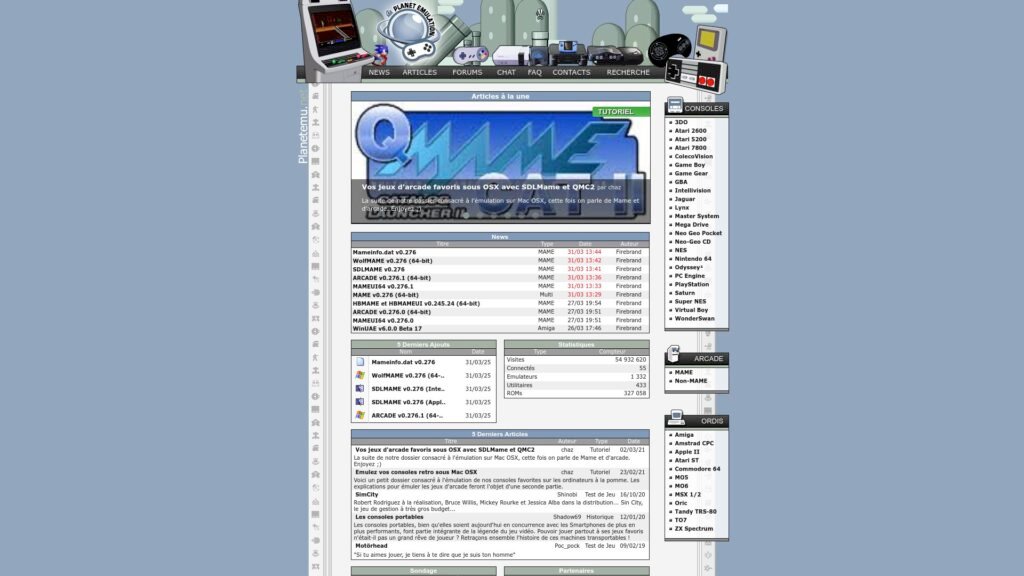This screenshot has width=1024, height=576.
Task: Click the arcade cabinet icon beside ARCADE
Action: [x=674, y=355]
